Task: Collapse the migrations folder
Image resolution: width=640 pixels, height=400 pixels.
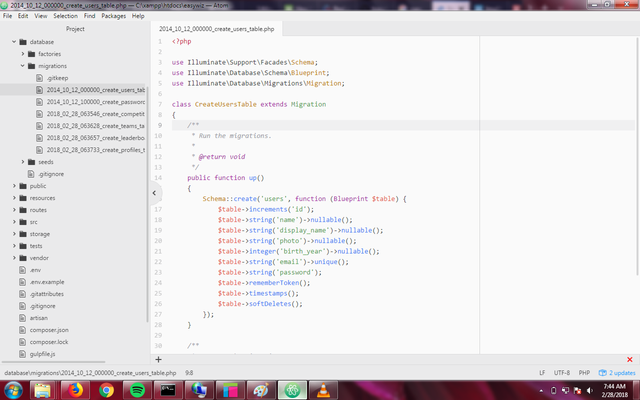Action: 52,65
